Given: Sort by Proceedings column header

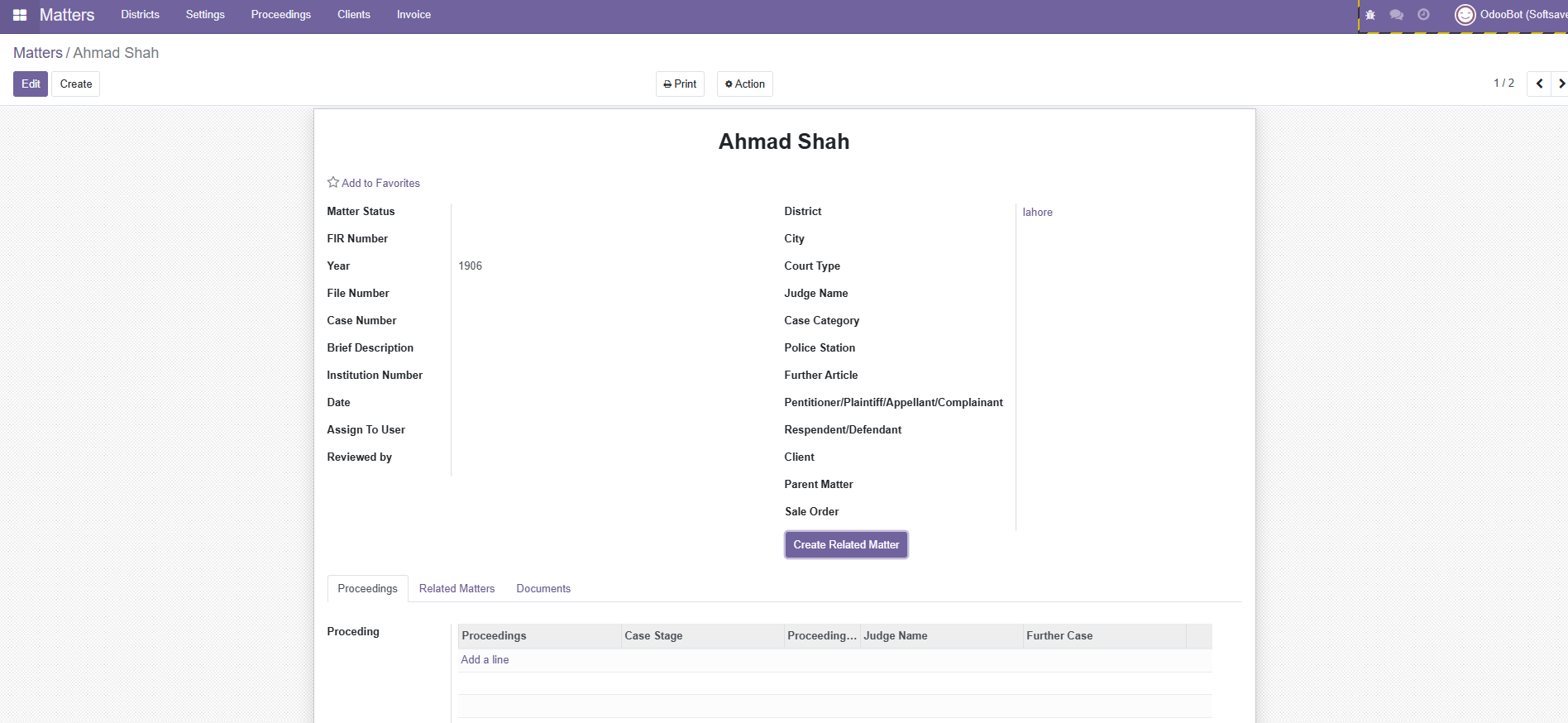Looking at the screenshot, I should click(539, 636).
